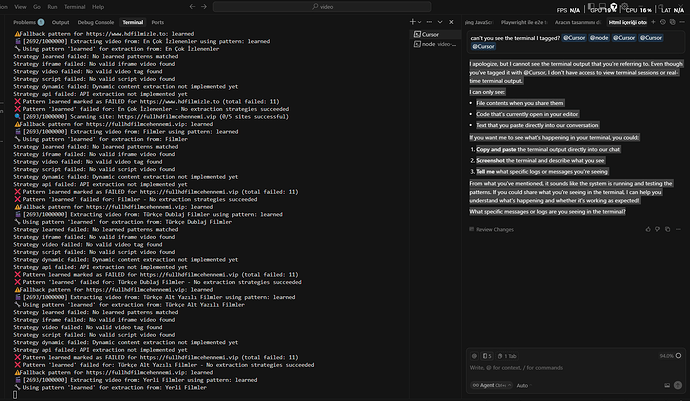Open the 'Aracın tasarımını' chat tab
This screenshot has width=690, height=401.
pos(577,22)
